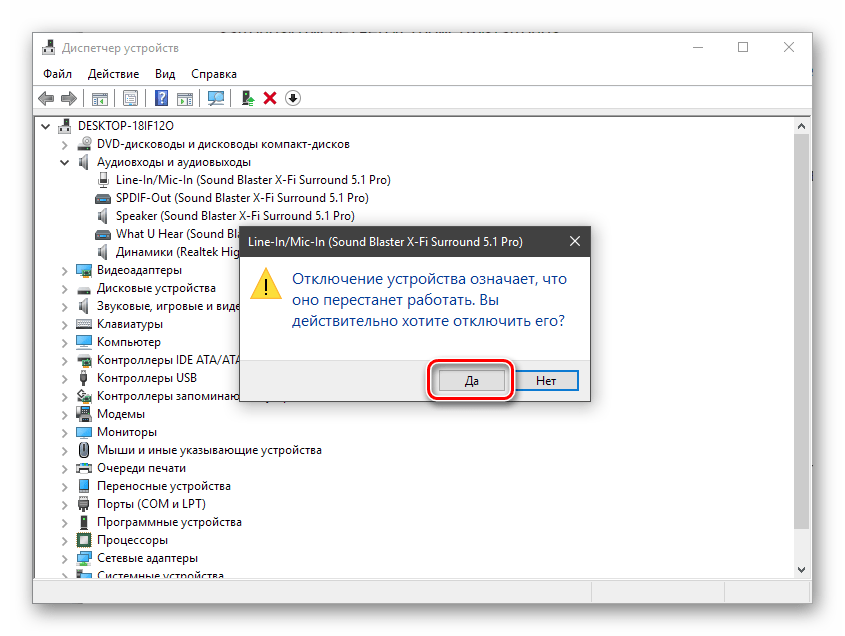Click Scan for hardware changes monitor icon
The image size is (845, 636).
[215, 98]
